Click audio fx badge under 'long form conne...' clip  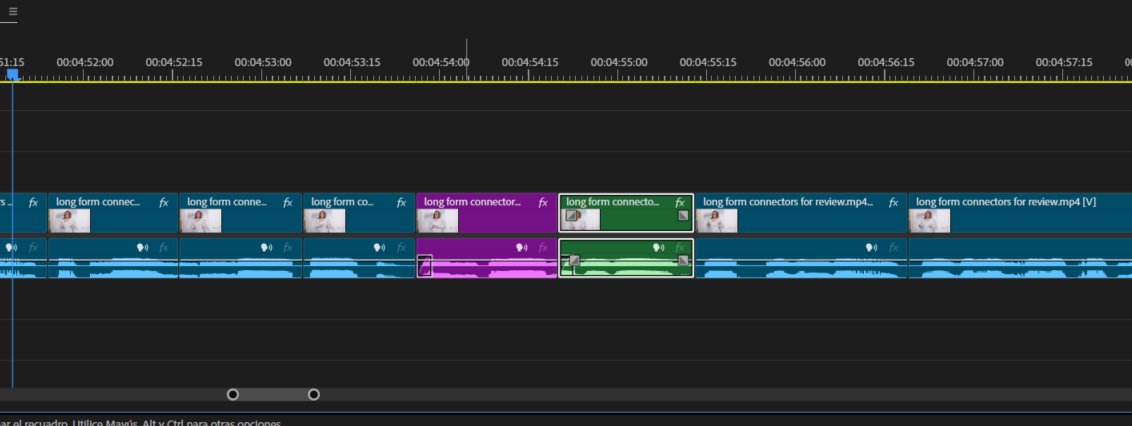[288, 248]
